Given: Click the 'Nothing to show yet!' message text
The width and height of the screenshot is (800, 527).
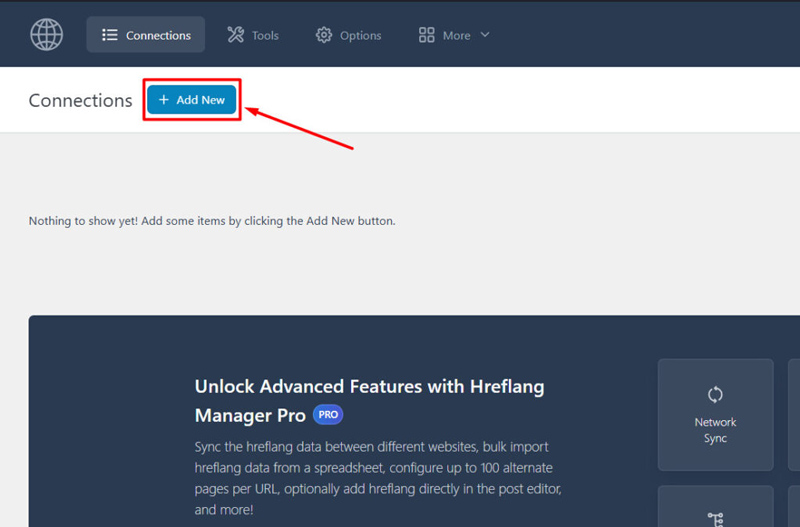Looking at the screenshot, I should pyautogui.click(x=212, y=221).
